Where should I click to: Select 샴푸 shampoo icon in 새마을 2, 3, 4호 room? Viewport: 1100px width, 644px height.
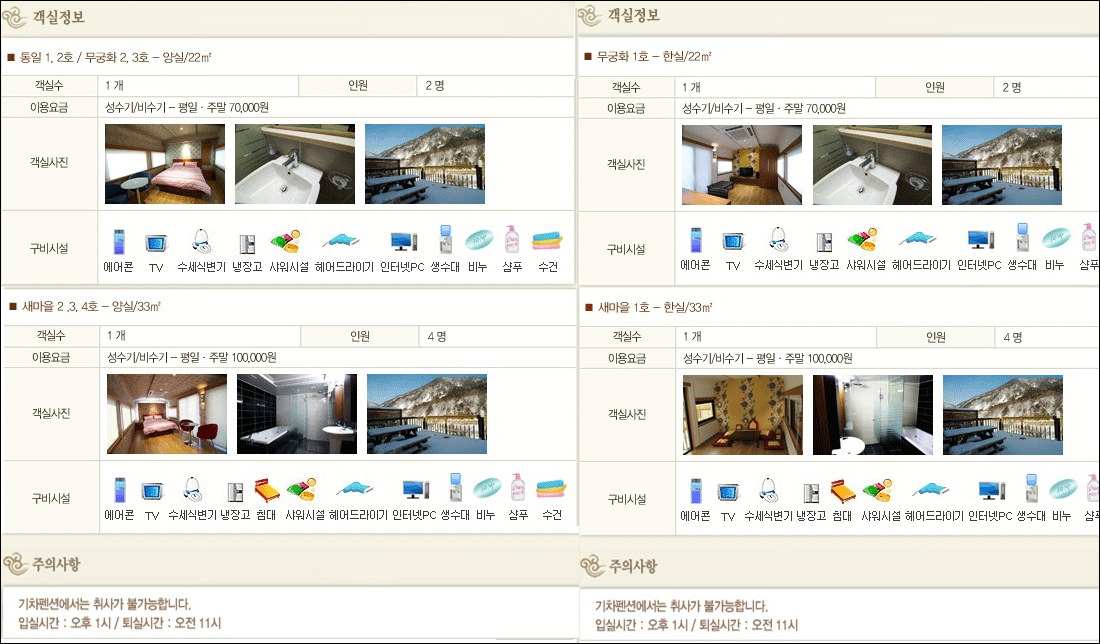point(517,489)
